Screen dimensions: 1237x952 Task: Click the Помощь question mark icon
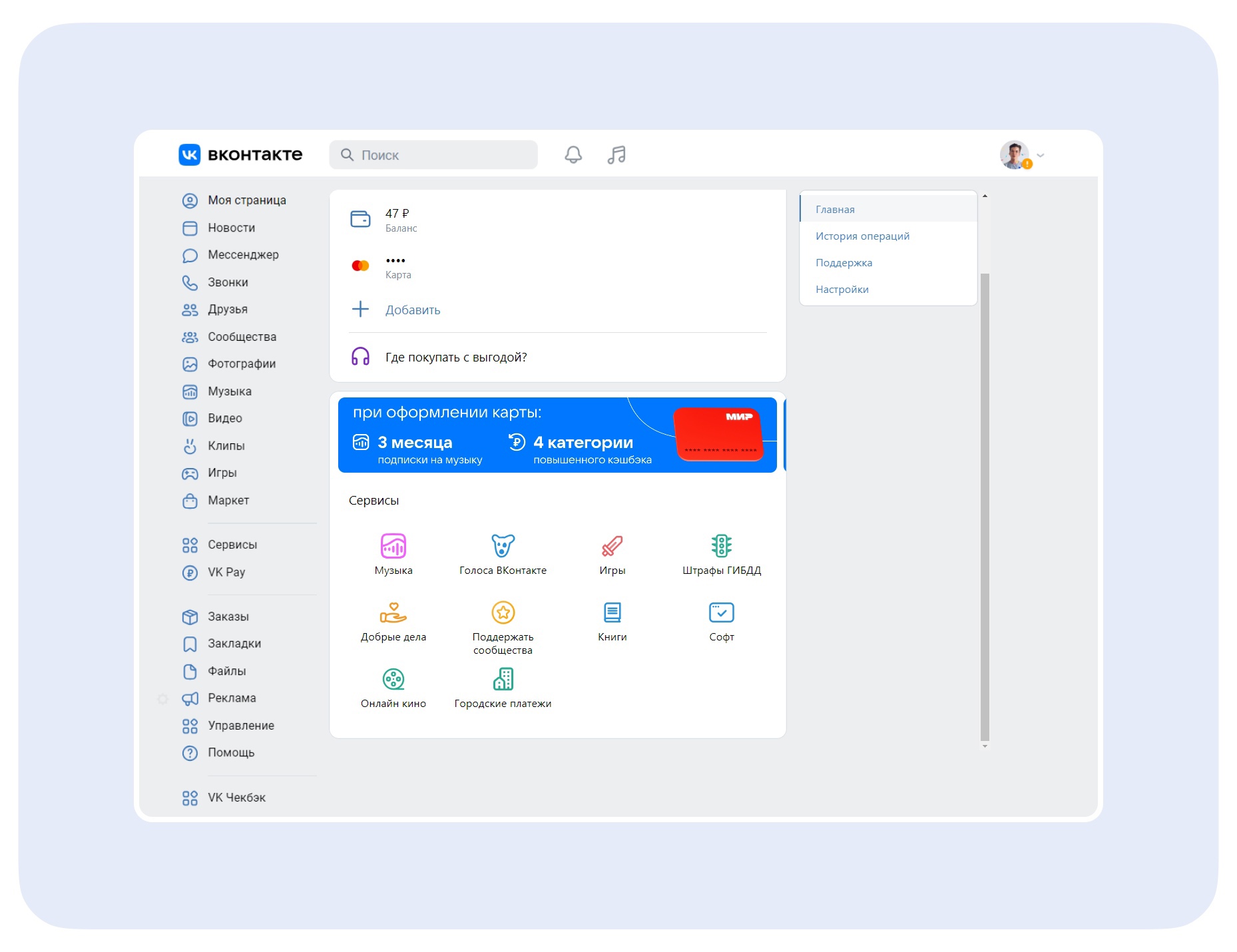click(190, 753)
